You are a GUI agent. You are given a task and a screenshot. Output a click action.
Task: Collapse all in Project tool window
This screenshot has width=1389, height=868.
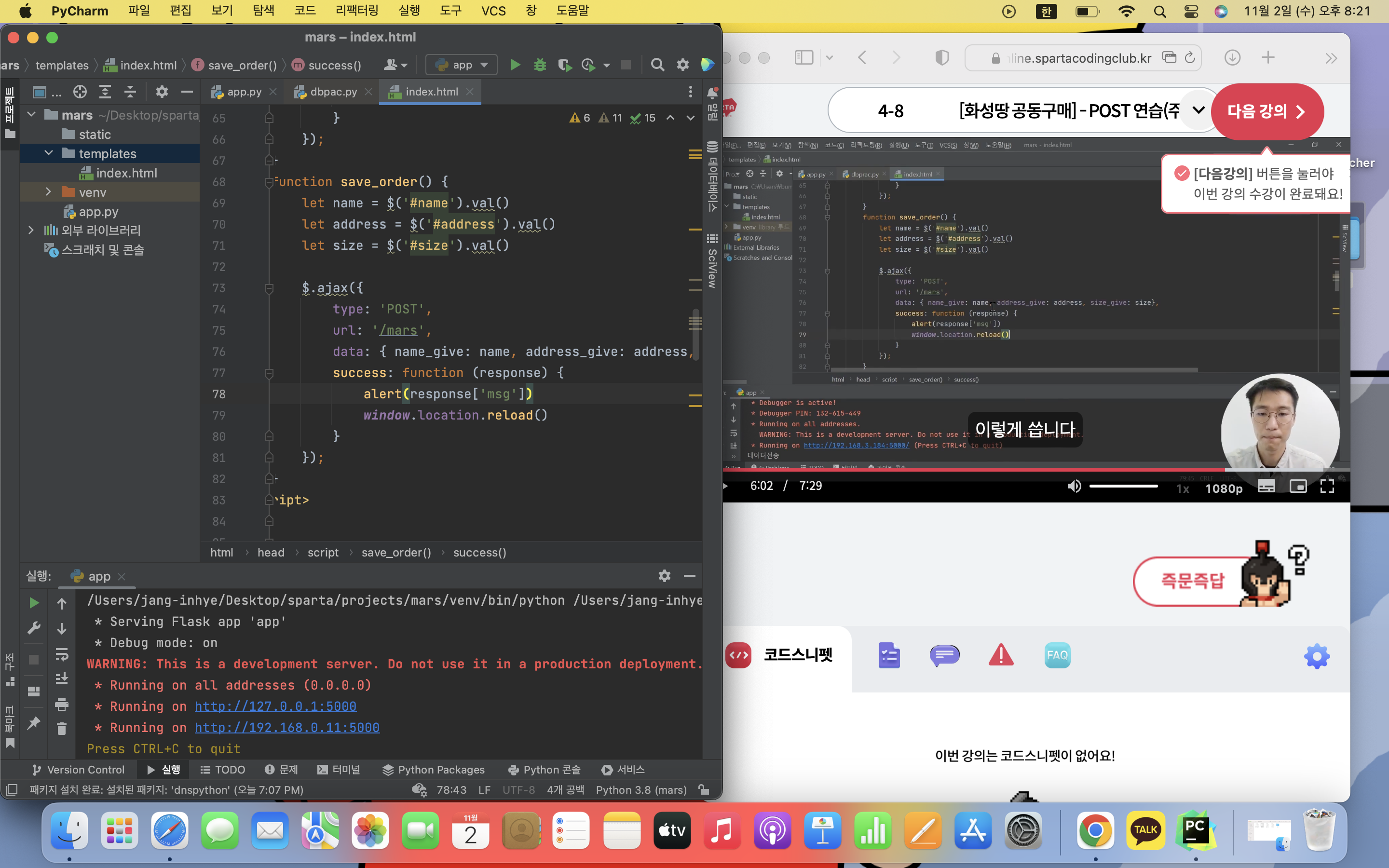pos(130,92)
